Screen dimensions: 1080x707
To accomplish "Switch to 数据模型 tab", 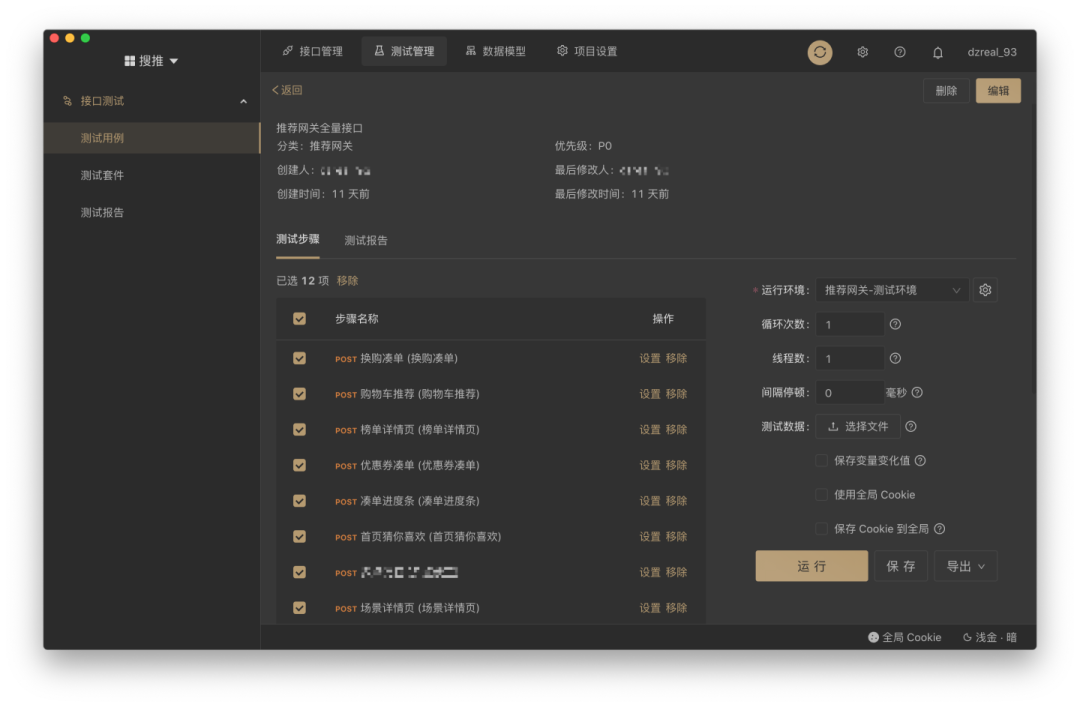I will tap(495, 52).
